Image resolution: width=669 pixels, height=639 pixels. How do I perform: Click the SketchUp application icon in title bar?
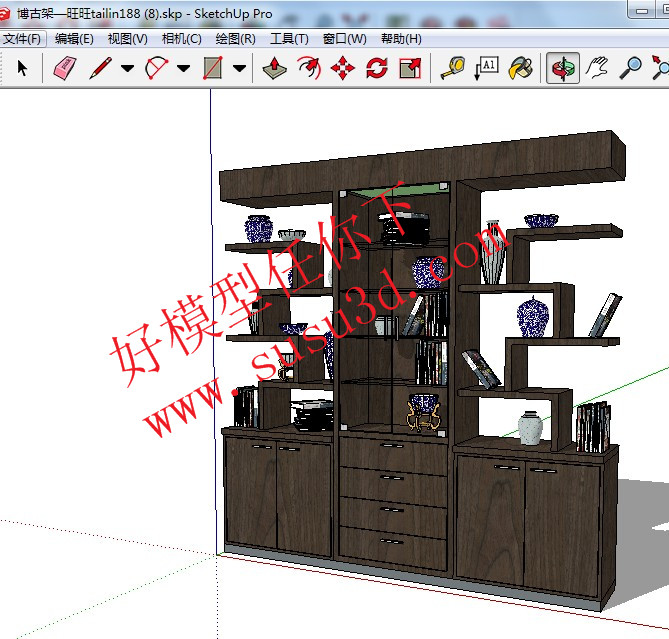point(4,14)
